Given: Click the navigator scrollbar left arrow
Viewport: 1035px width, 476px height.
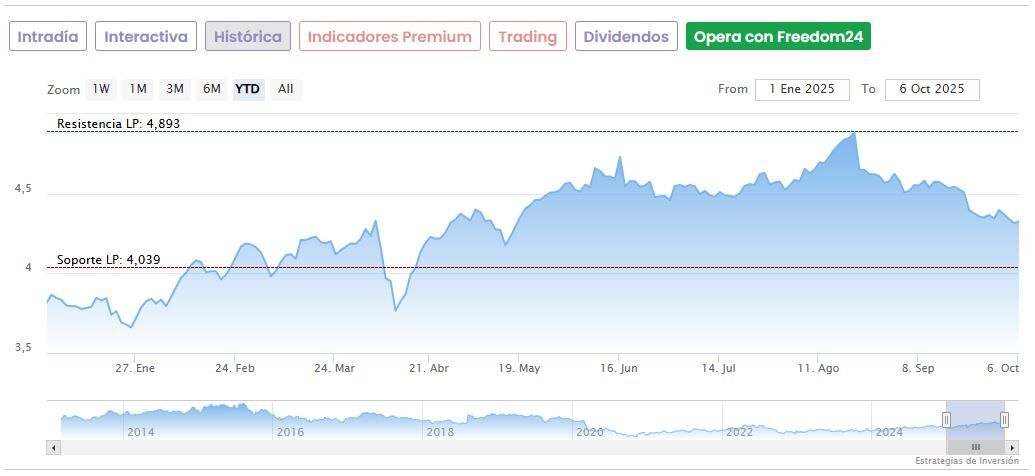Looking at the screenshot, I should coord(54,447).
